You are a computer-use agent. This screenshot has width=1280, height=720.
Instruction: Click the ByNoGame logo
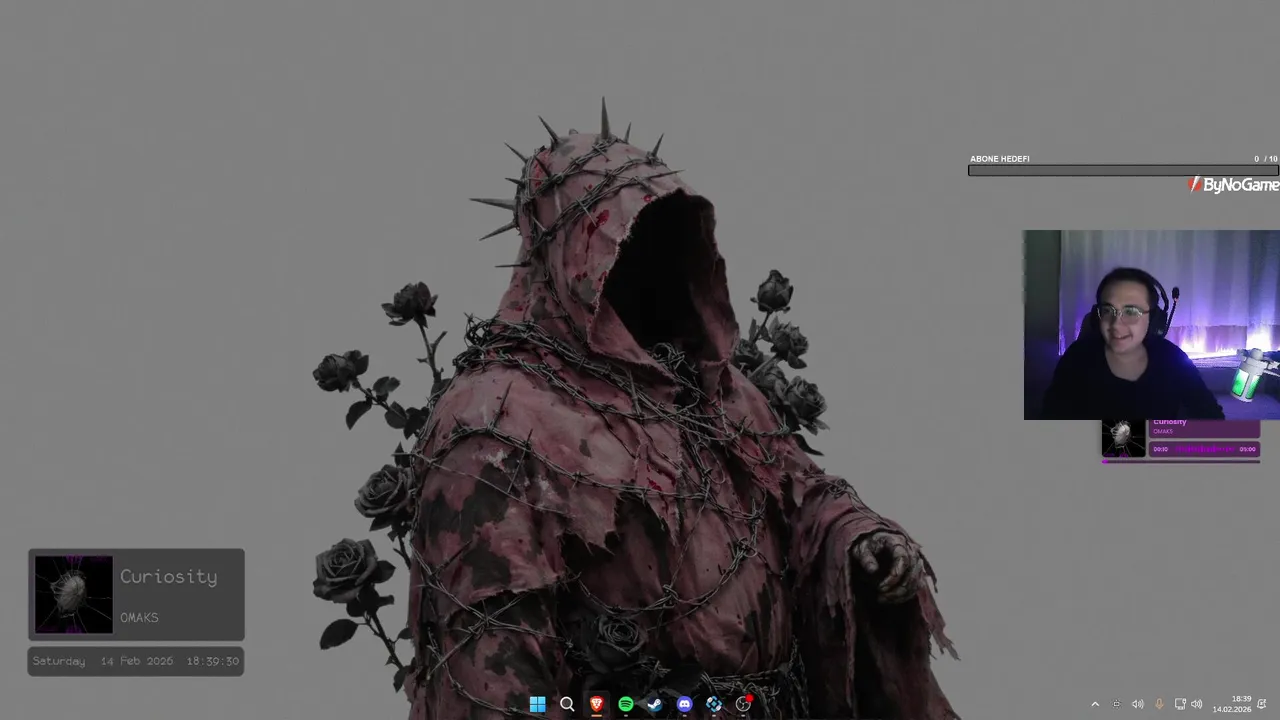(x=1234, y=185)
